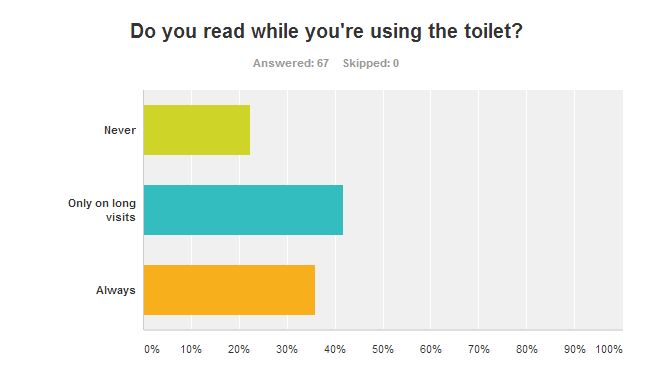Click the 40% axis label

coord(335,349)
